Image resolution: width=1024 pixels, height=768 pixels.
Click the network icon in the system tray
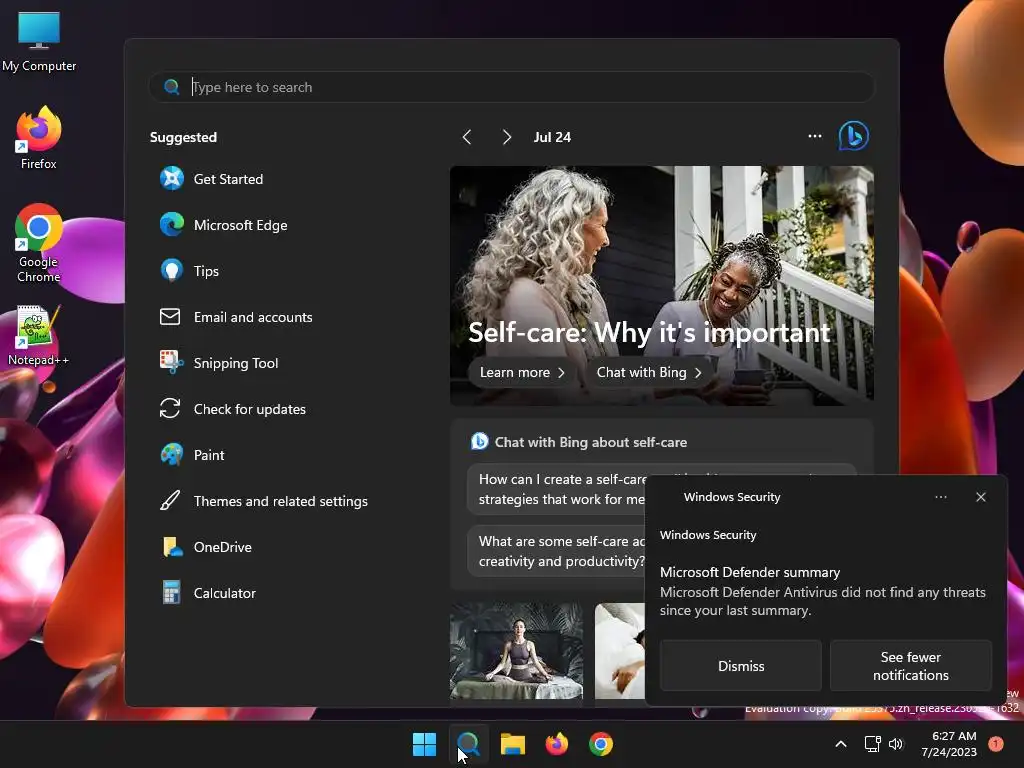point(872,744)
